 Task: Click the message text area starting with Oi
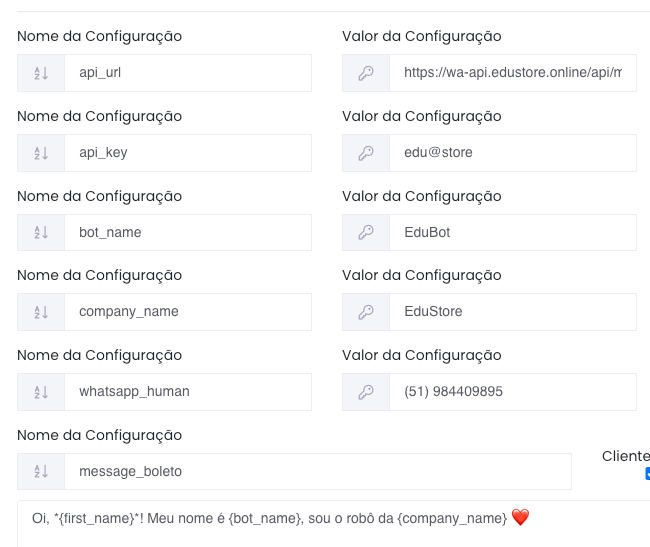click(330, 524)
